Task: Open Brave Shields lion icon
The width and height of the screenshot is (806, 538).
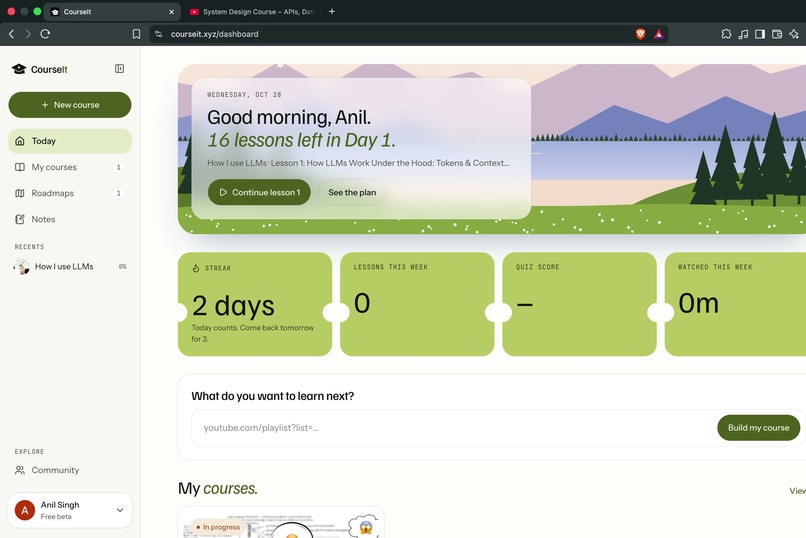Action: coord(640,34)
